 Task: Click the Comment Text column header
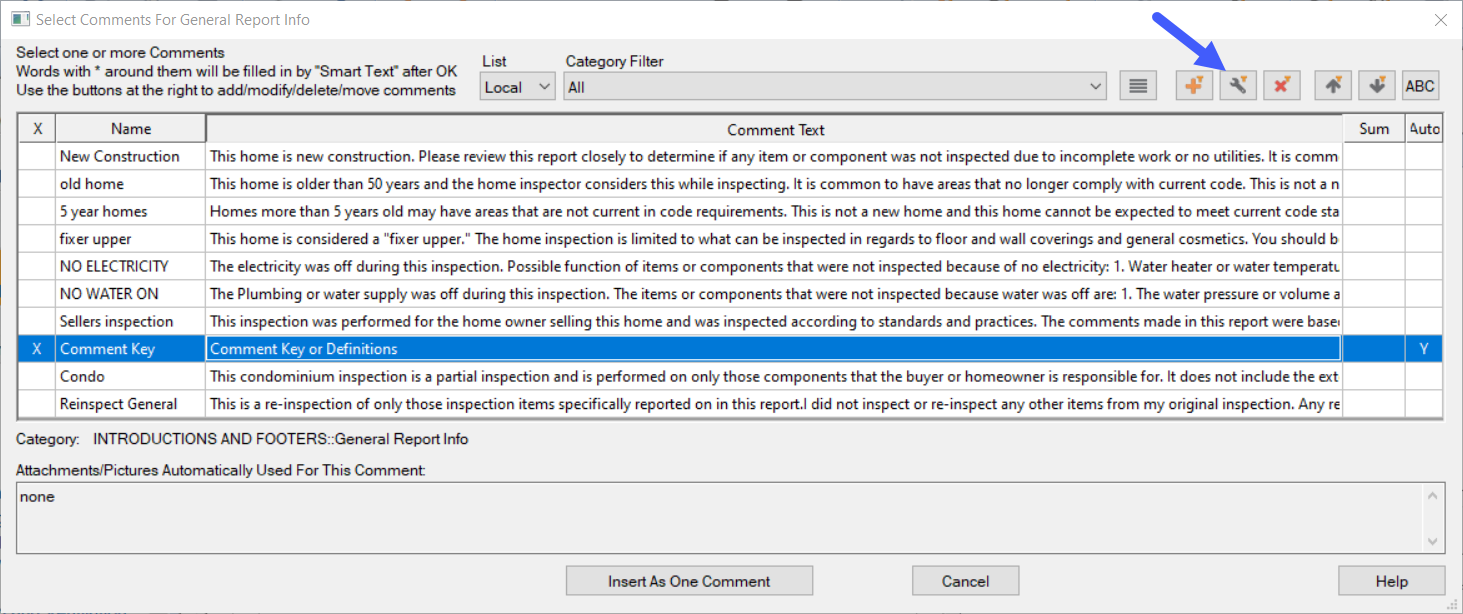pos(775,130)
